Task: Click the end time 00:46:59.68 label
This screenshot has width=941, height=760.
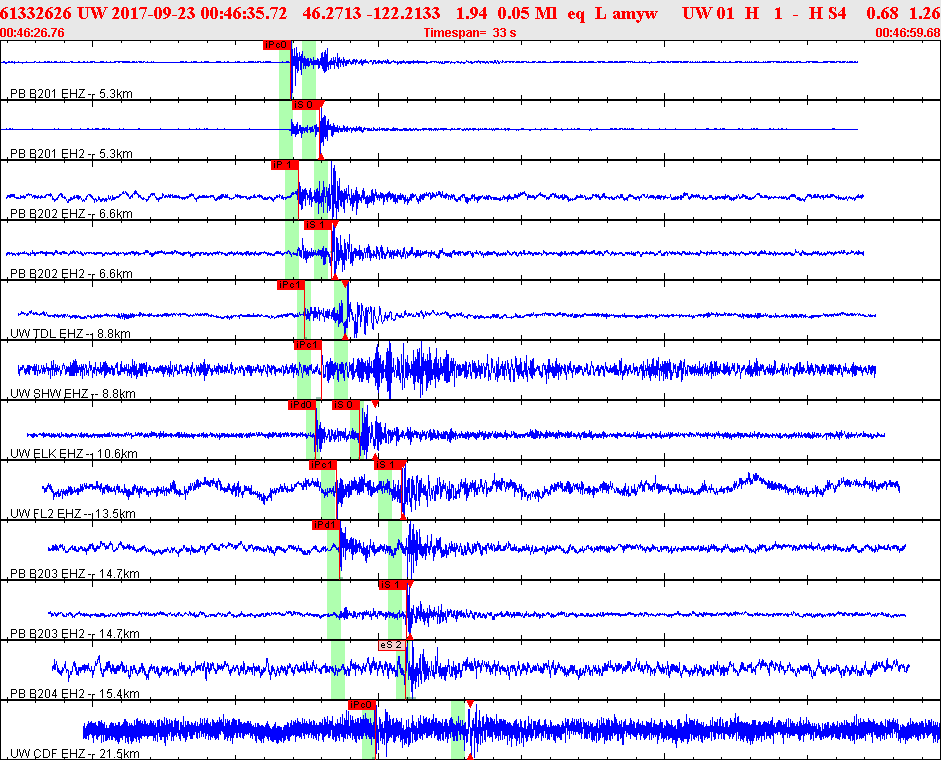Action: (906, 33)
